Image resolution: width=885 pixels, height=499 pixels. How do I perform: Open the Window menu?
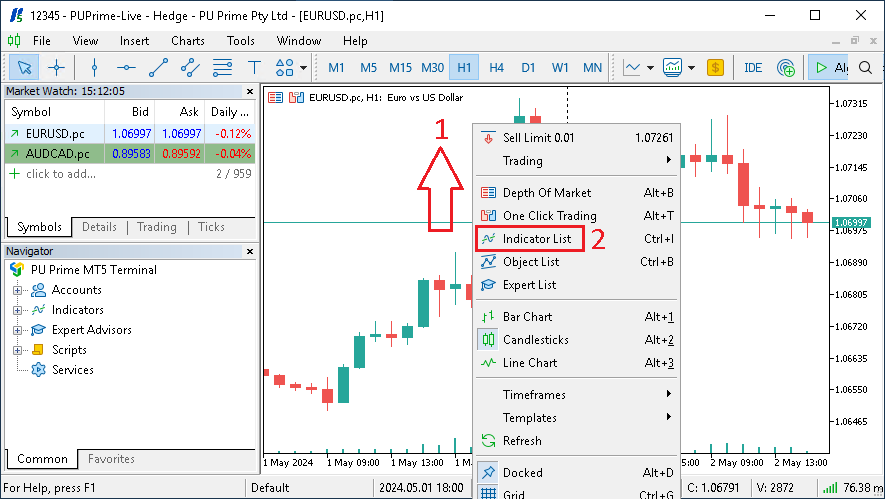click(299, 41)
